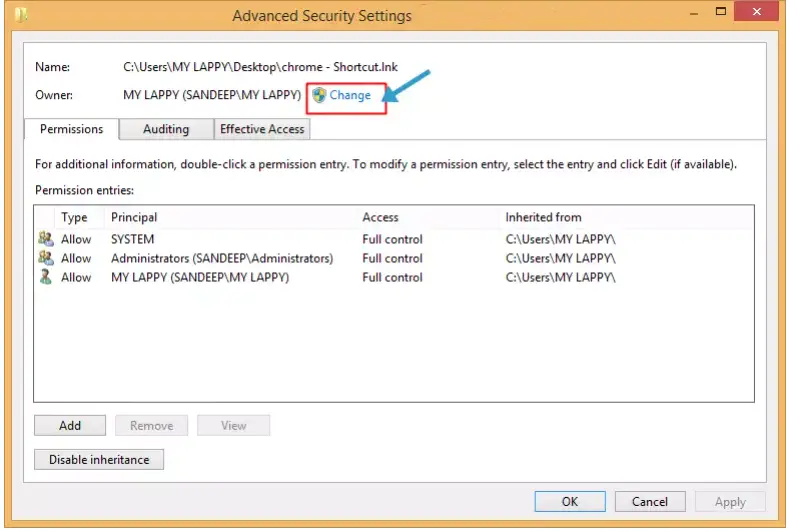Select the SYSTEM permission entry row
Viewport: 789px width, 531px height.
(394, 239)
